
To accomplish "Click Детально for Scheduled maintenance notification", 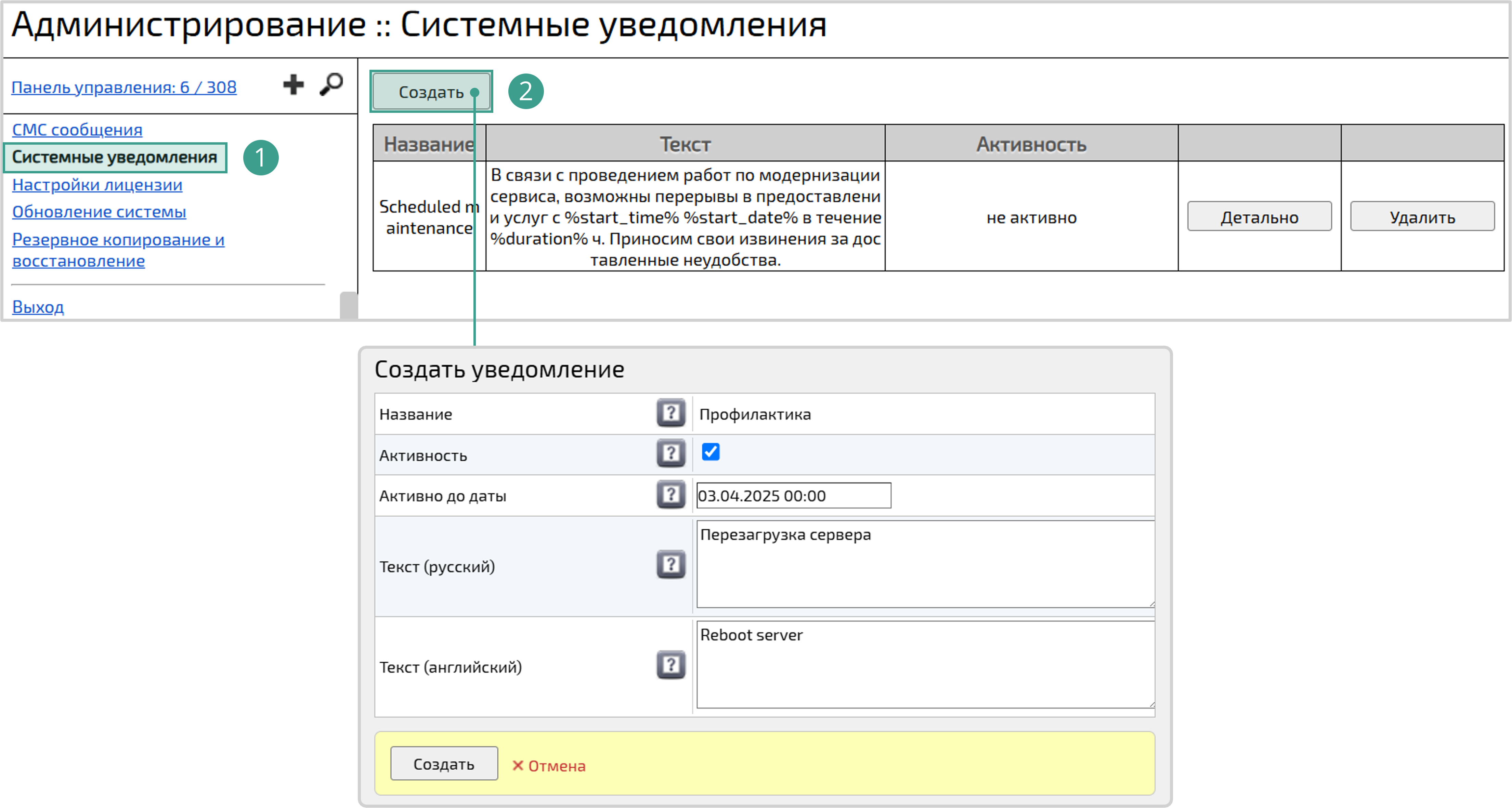I will pyautogui.click(x=1259, y=216).
